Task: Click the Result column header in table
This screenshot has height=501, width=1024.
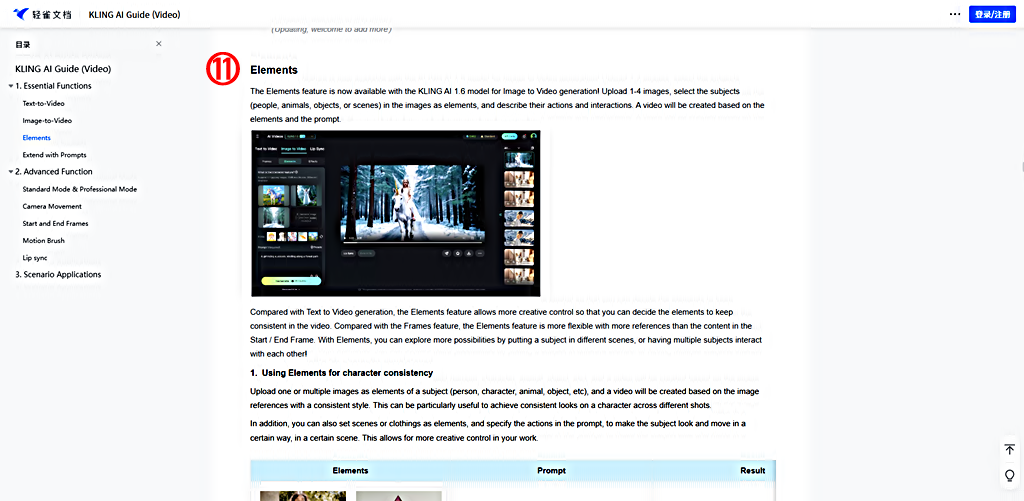Action: 753,470
